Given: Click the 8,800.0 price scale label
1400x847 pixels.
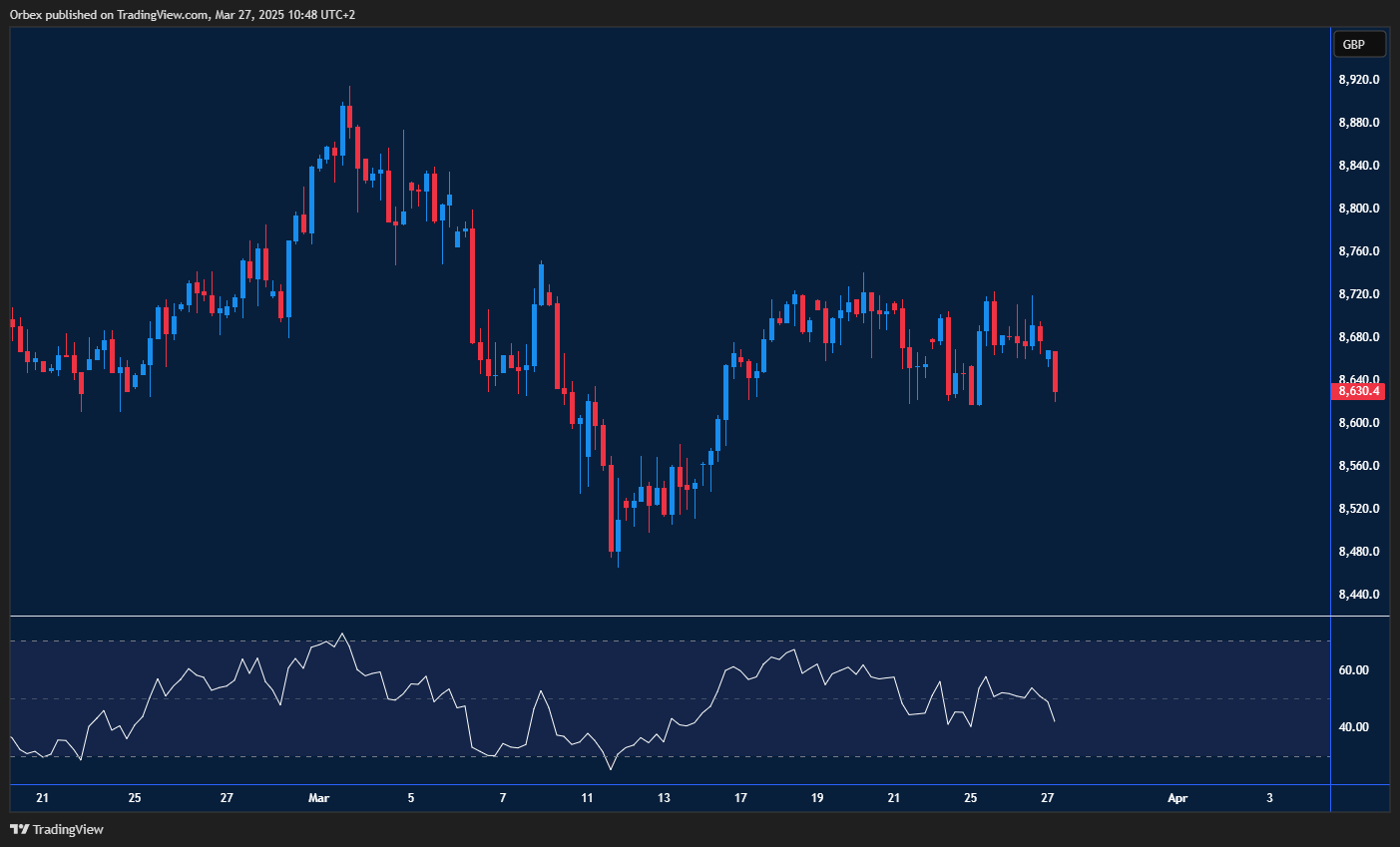Looking at the screenshot, I should point(1358,209).
